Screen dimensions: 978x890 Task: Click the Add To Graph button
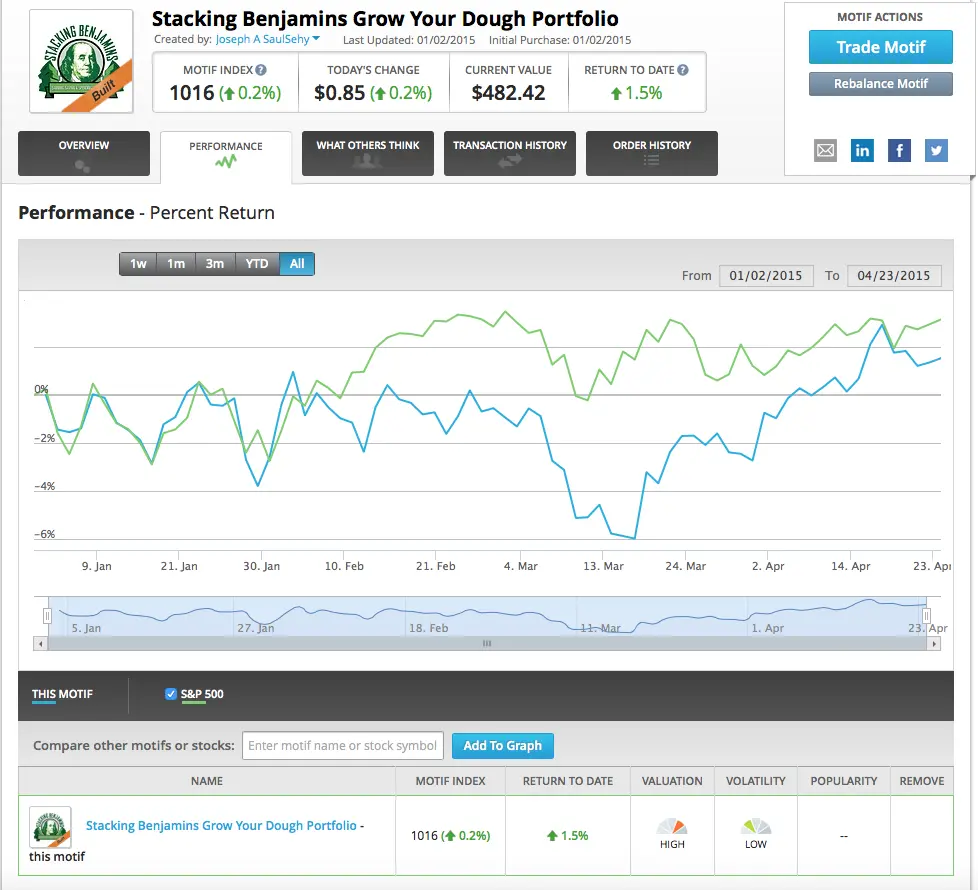503,745
